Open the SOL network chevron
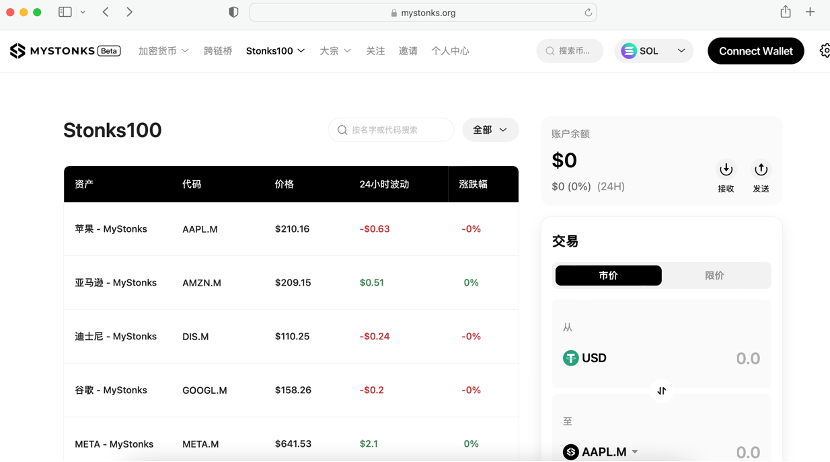The image size is (830, 462). point(681,51)
